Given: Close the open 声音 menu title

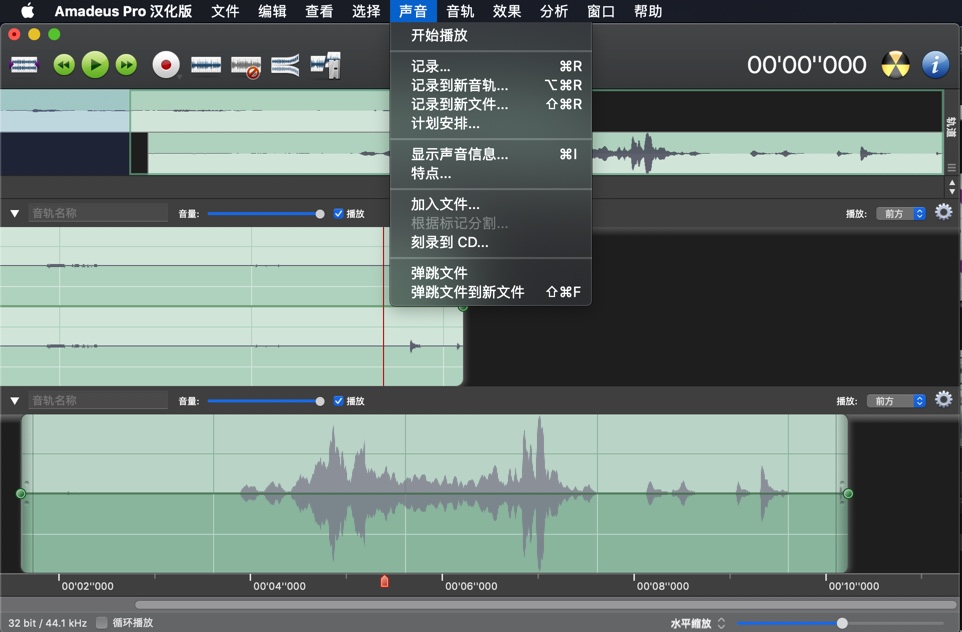Looking at the screenshot, I should click(413, 11).
